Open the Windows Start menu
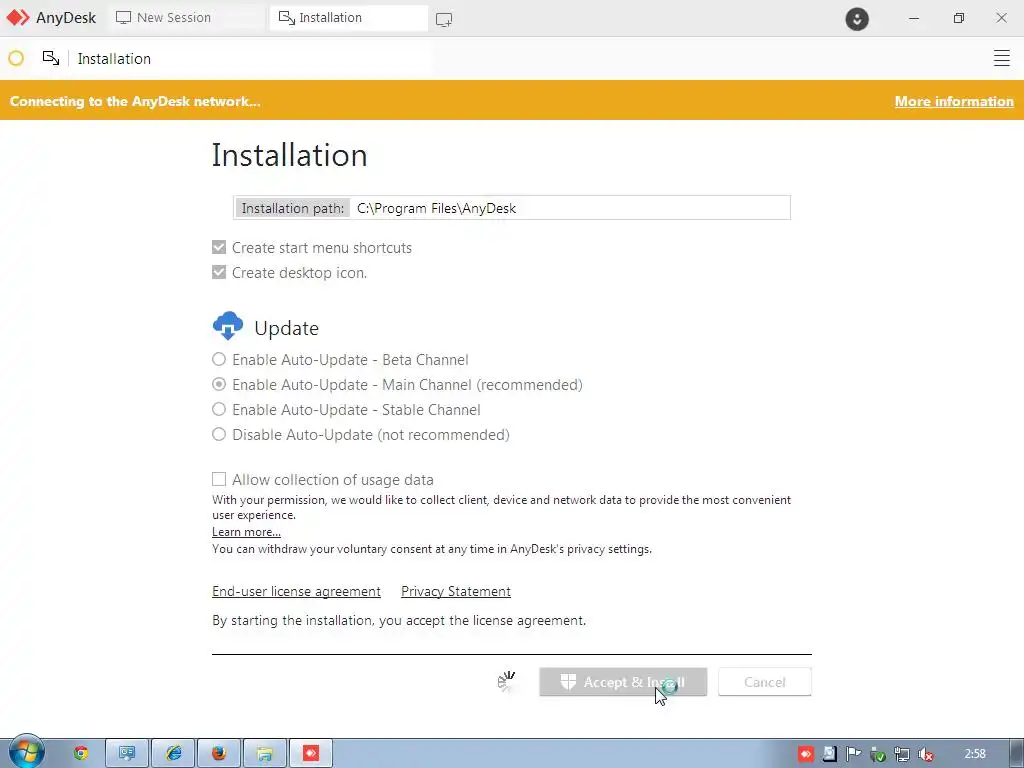The image size is (1024, 768). pyautogui.click(x=26, y=752)
